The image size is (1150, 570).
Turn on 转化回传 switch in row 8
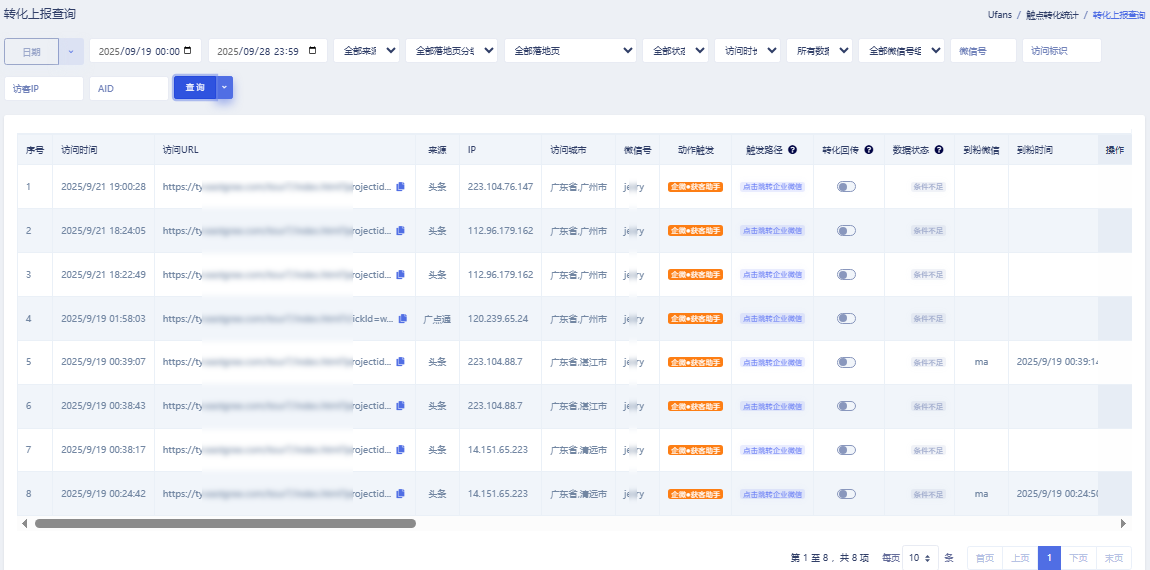[846, 494]
